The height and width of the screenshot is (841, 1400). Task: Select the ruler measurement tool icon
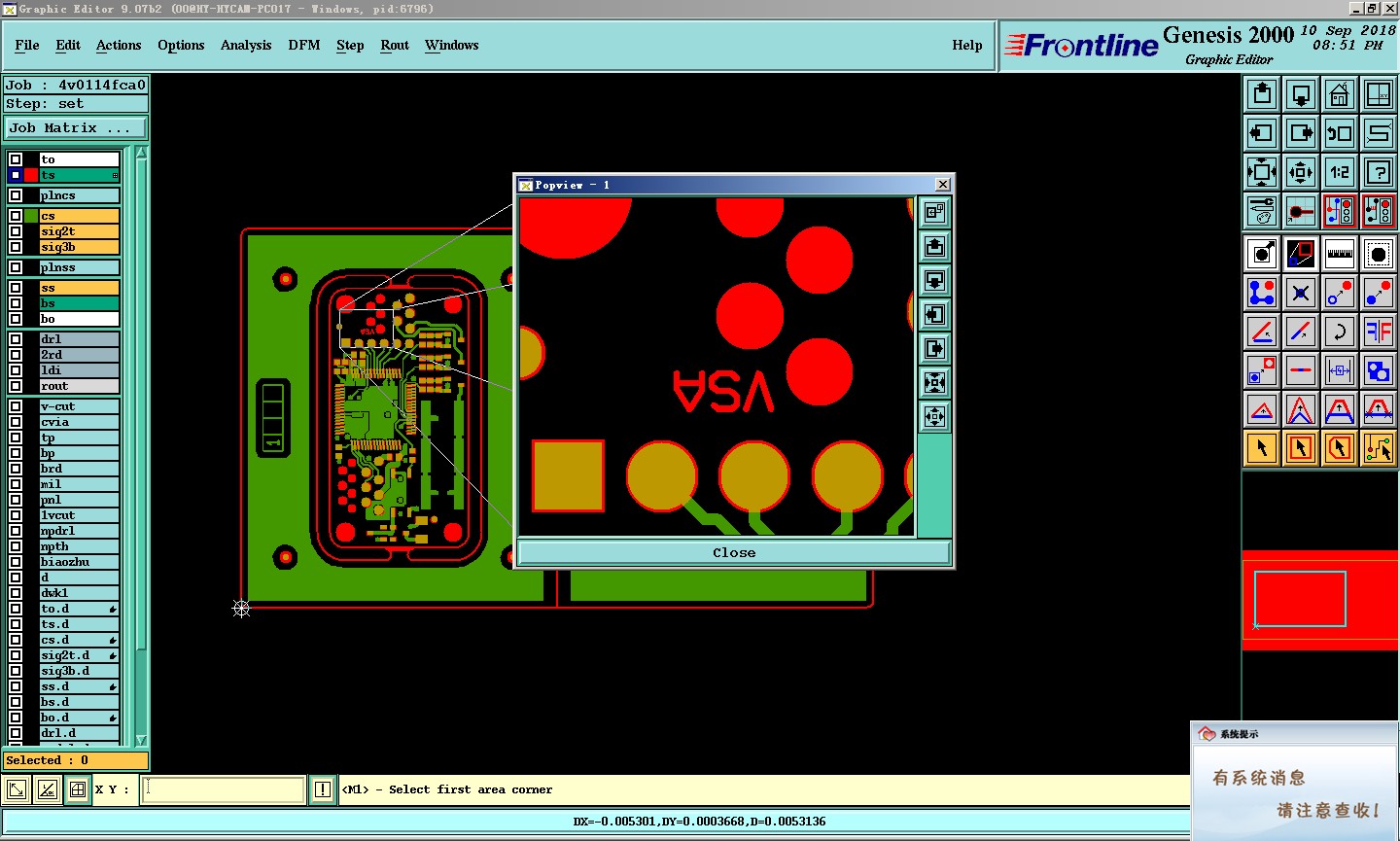point(1340,254)
